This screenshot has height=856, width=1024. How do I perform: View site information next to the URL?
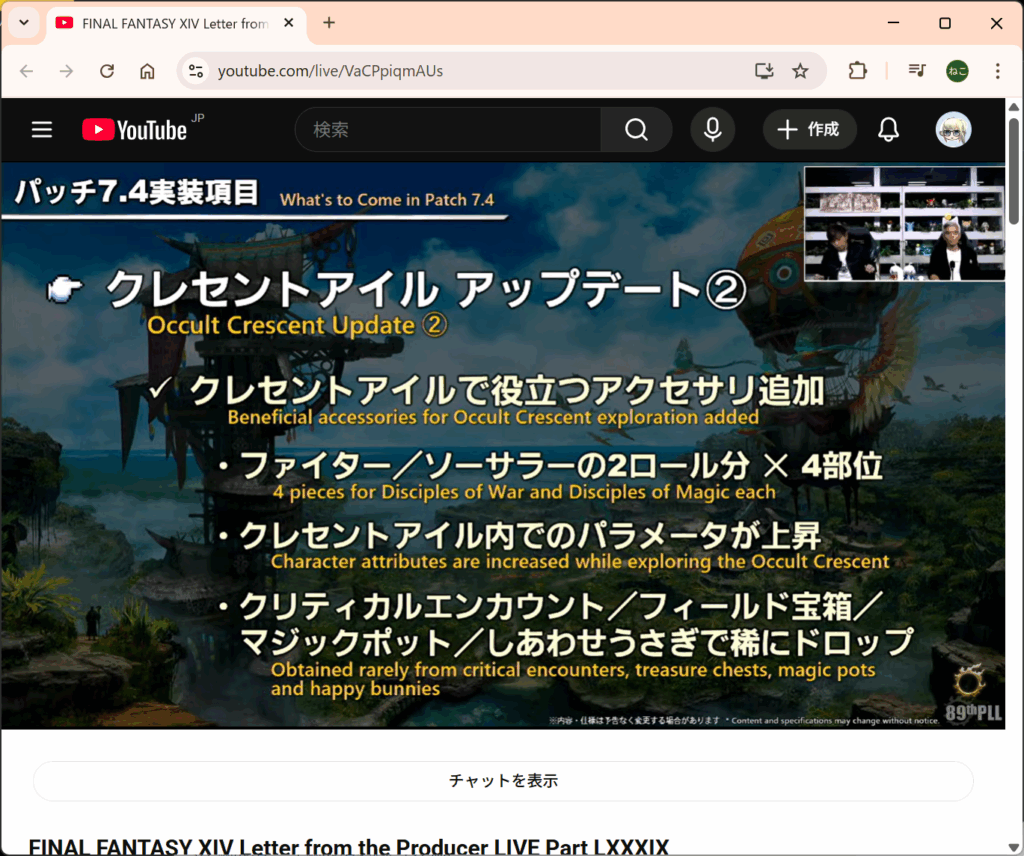click(196, 71)
